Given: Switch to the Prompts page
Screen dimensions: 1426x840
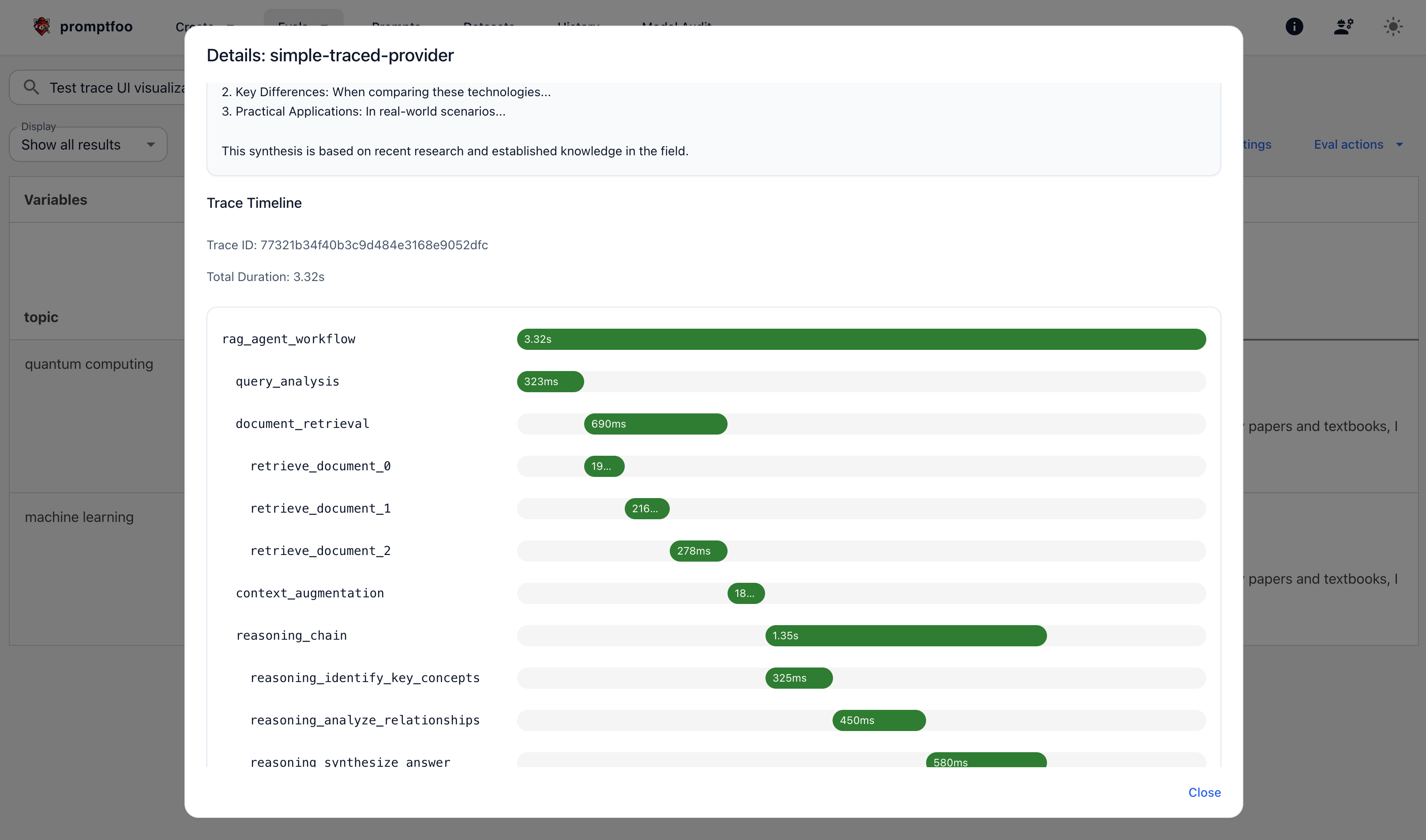Looking at the screenshot, I should [396, 26].
